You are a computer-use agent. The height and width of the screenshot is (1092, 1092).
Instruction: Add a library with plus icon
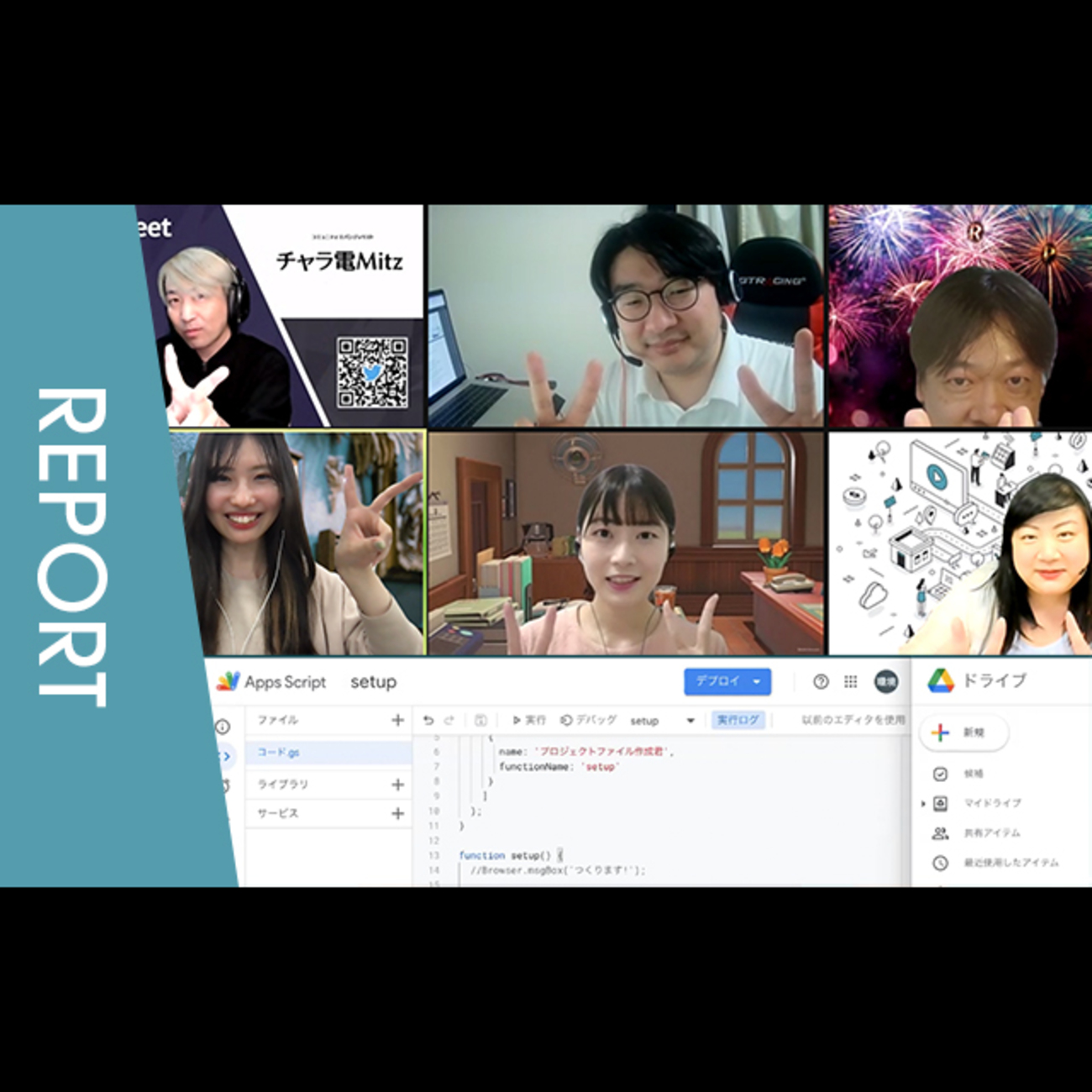(397, 784)
